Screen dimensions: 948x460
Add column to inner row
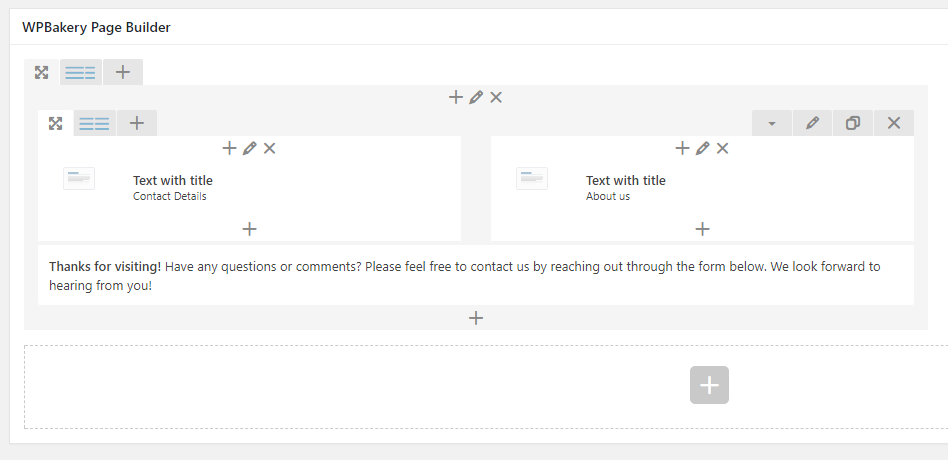tap(137, 123)
